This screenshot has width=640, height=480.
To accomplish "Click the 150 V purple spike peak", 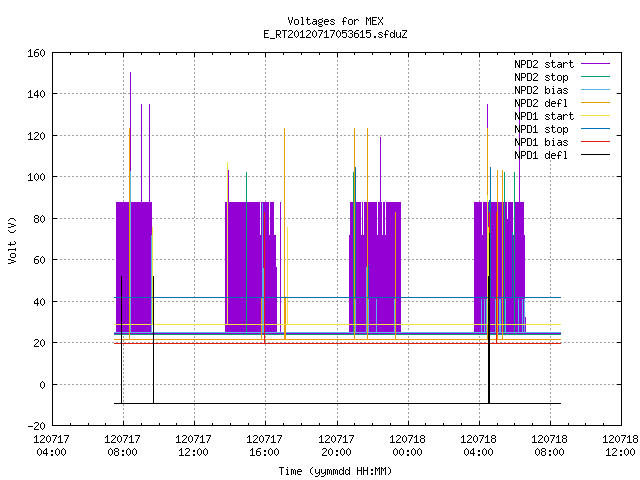I will 131,73.
